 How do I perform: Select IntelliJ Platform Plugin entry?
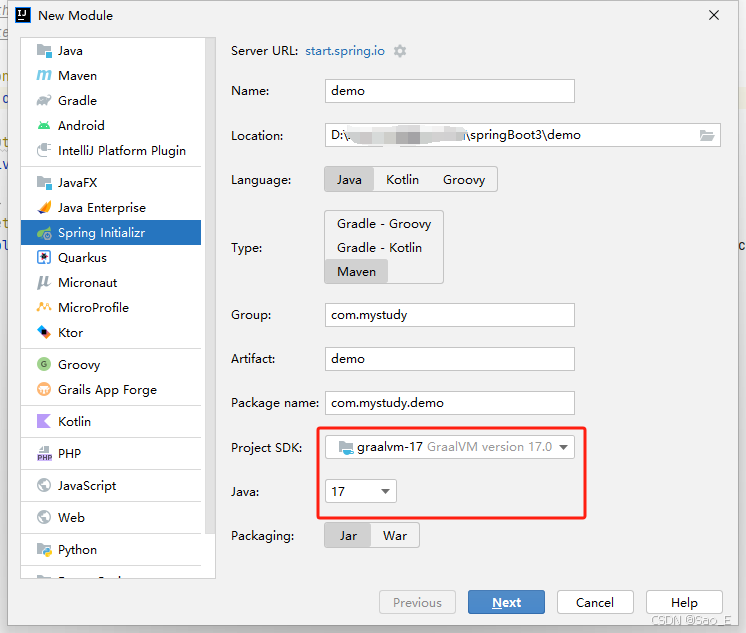111,150
